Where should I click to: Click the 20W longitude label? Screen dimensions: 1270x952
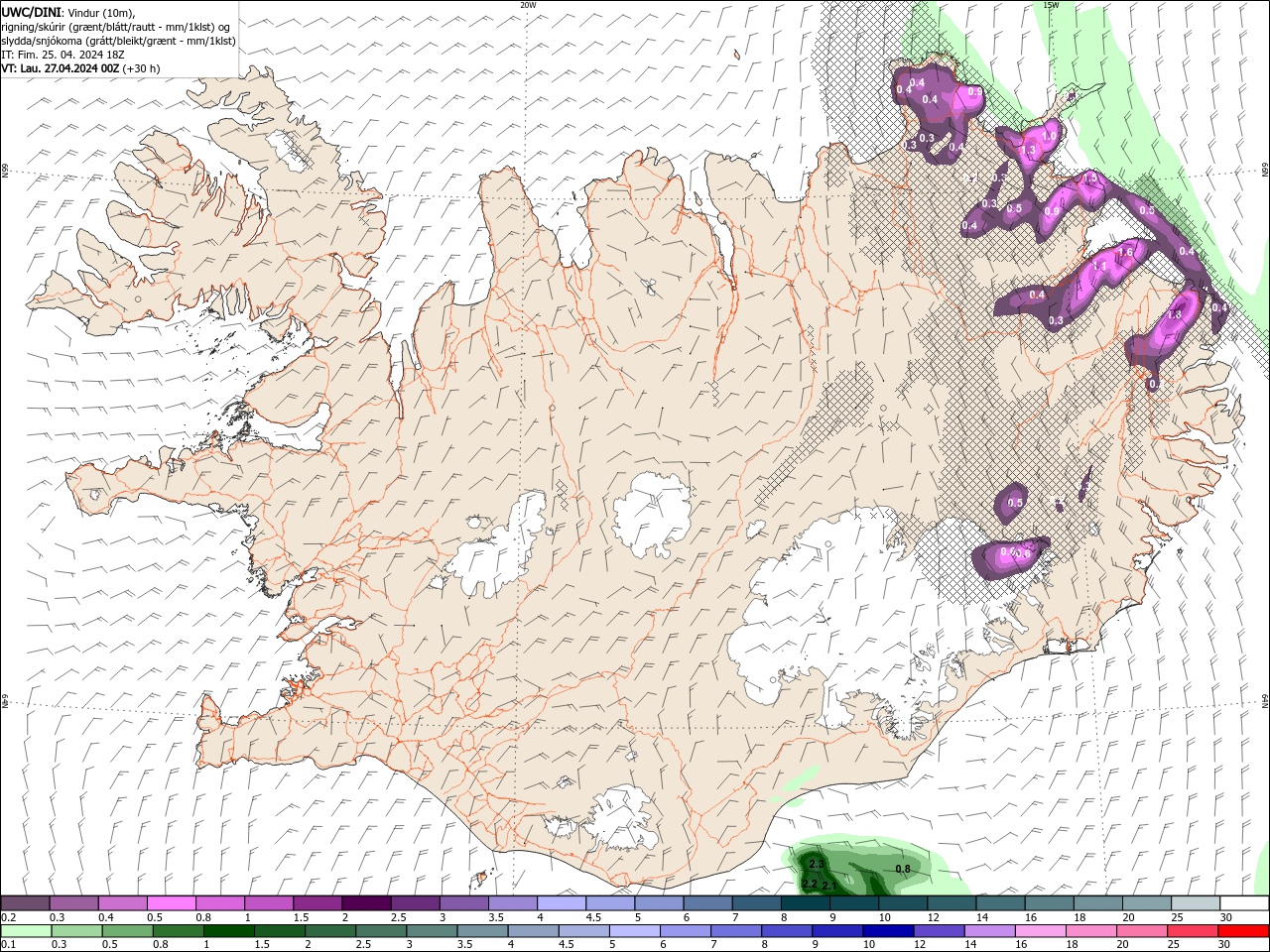528,5
